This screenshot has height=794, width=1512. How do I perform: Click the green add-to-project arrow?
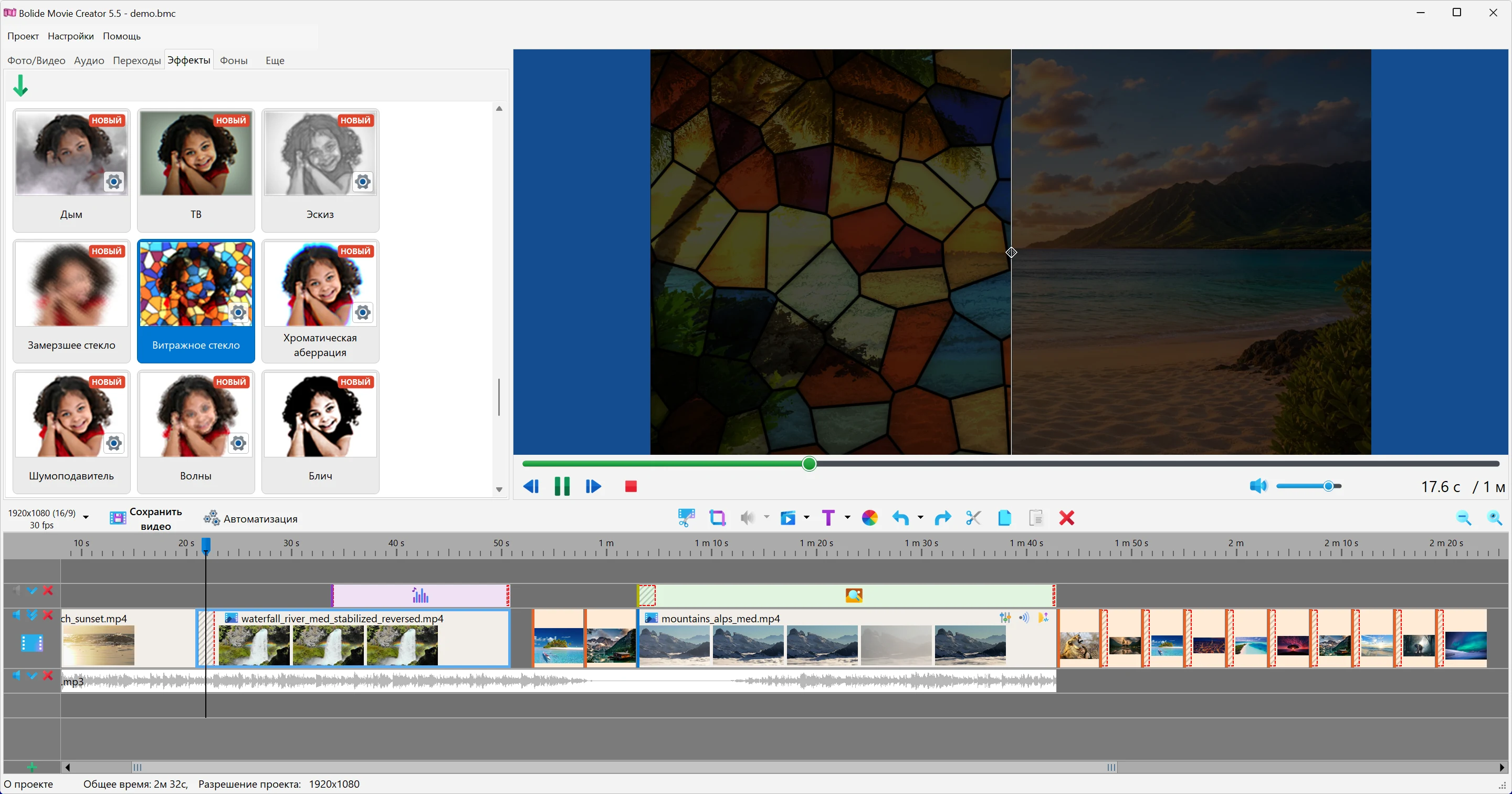click(20, 86)
